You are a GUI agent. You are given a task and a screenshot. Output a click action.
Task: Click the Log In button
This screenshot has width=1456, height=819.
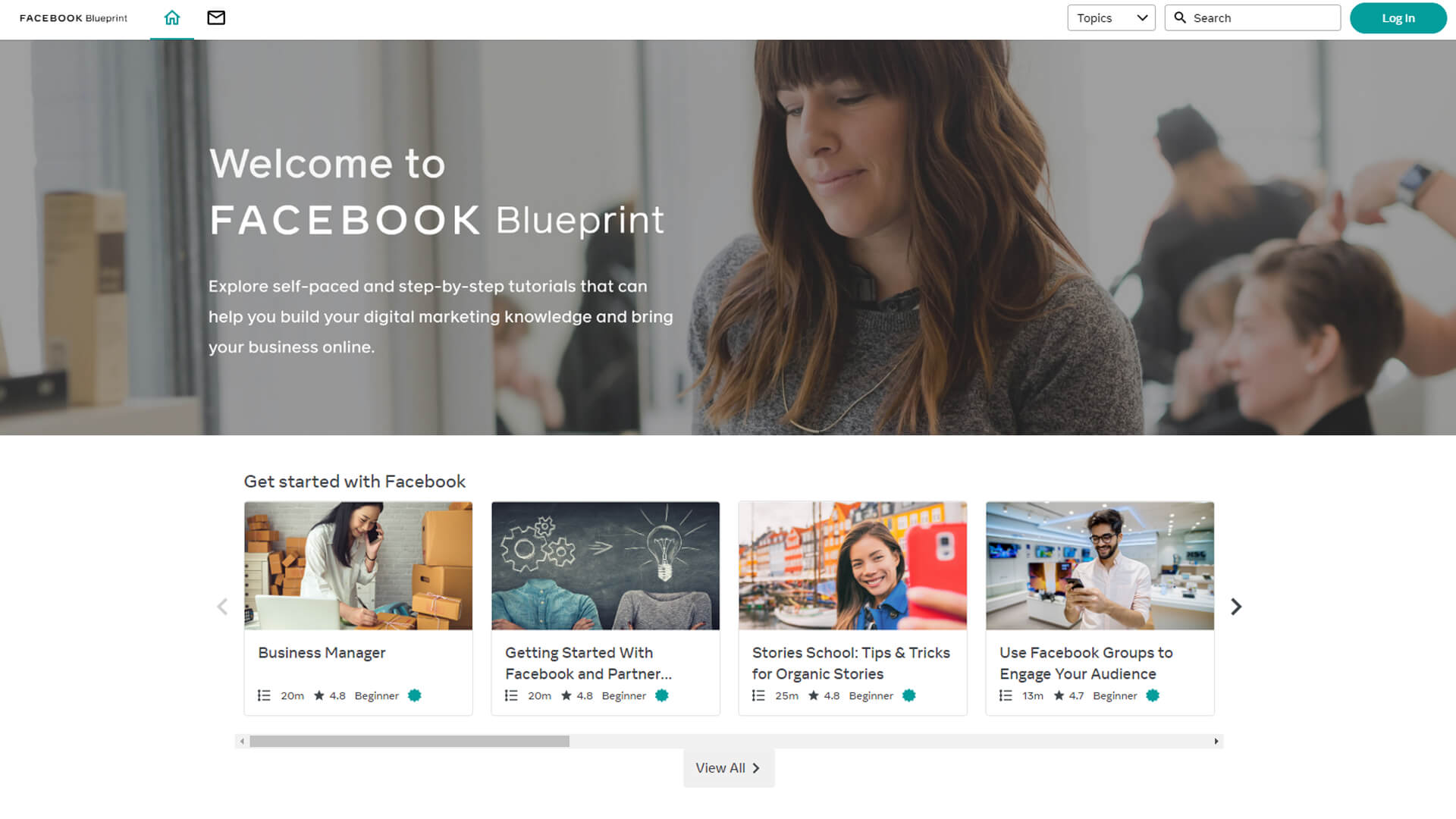pyautogui.click(x=1398, y=18)
